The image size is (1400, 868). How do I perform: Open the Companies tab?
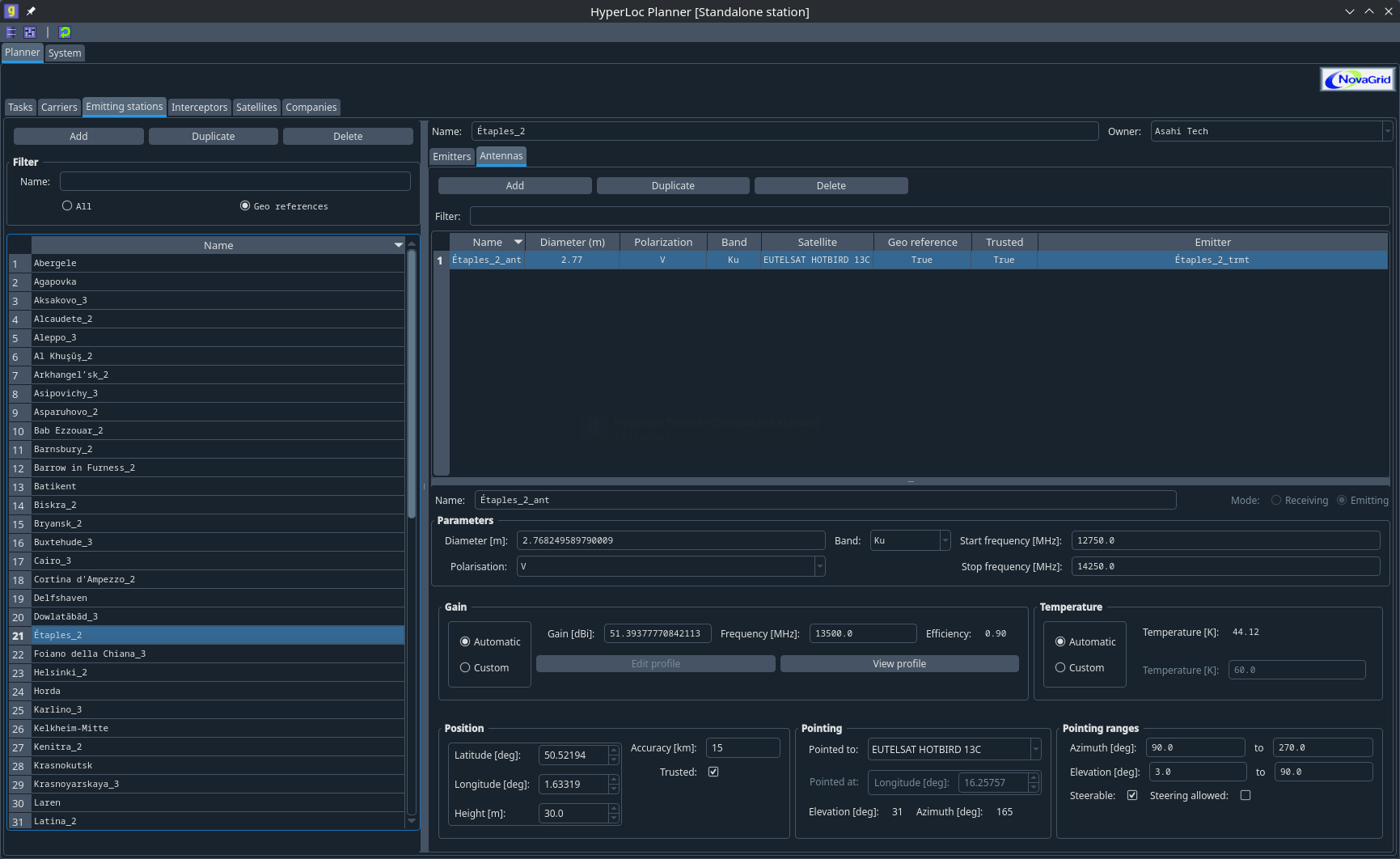[x=311, y=107]
